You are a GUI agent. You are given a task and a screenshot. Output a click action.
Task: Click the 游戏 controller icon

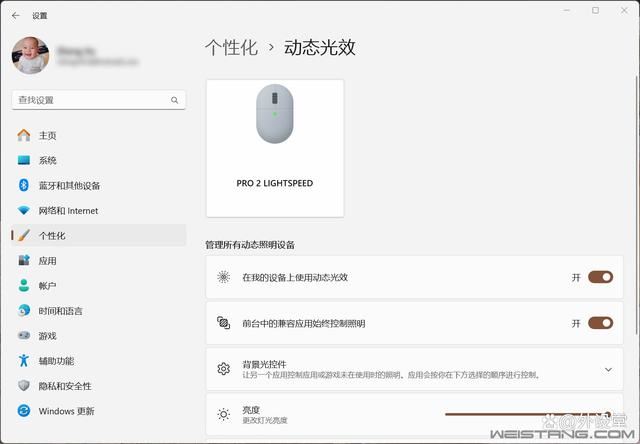pyautogui.click(x=24, y=335)
